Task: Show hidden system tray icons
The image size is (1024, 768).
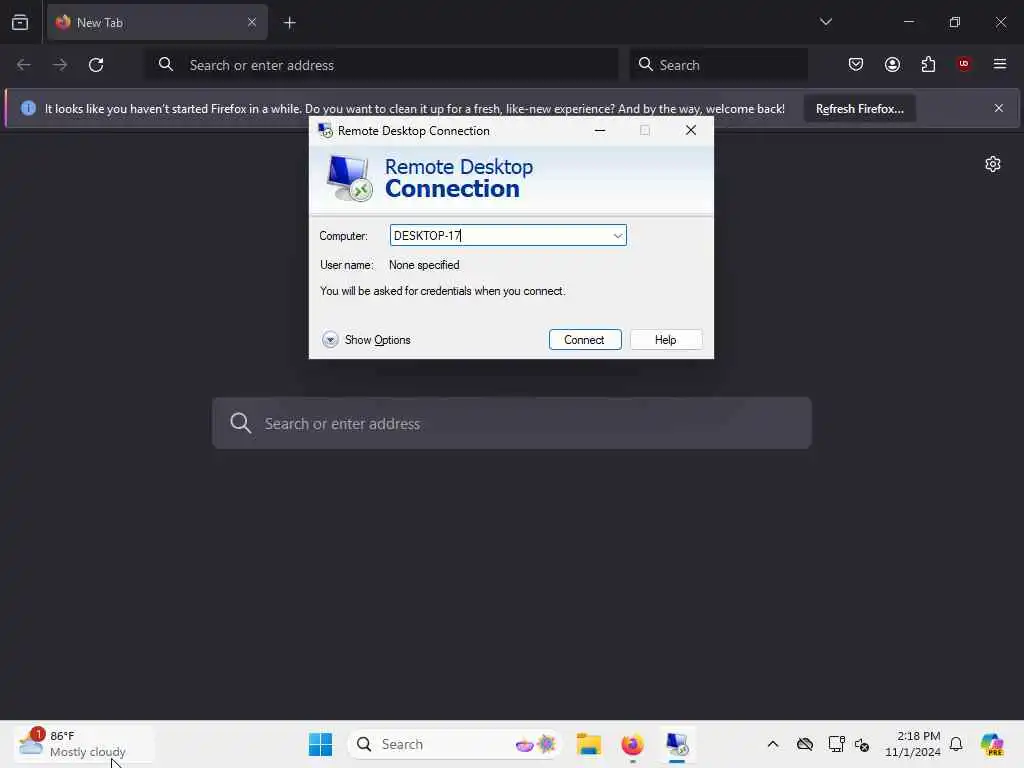Action: click(x=773, y=744)
